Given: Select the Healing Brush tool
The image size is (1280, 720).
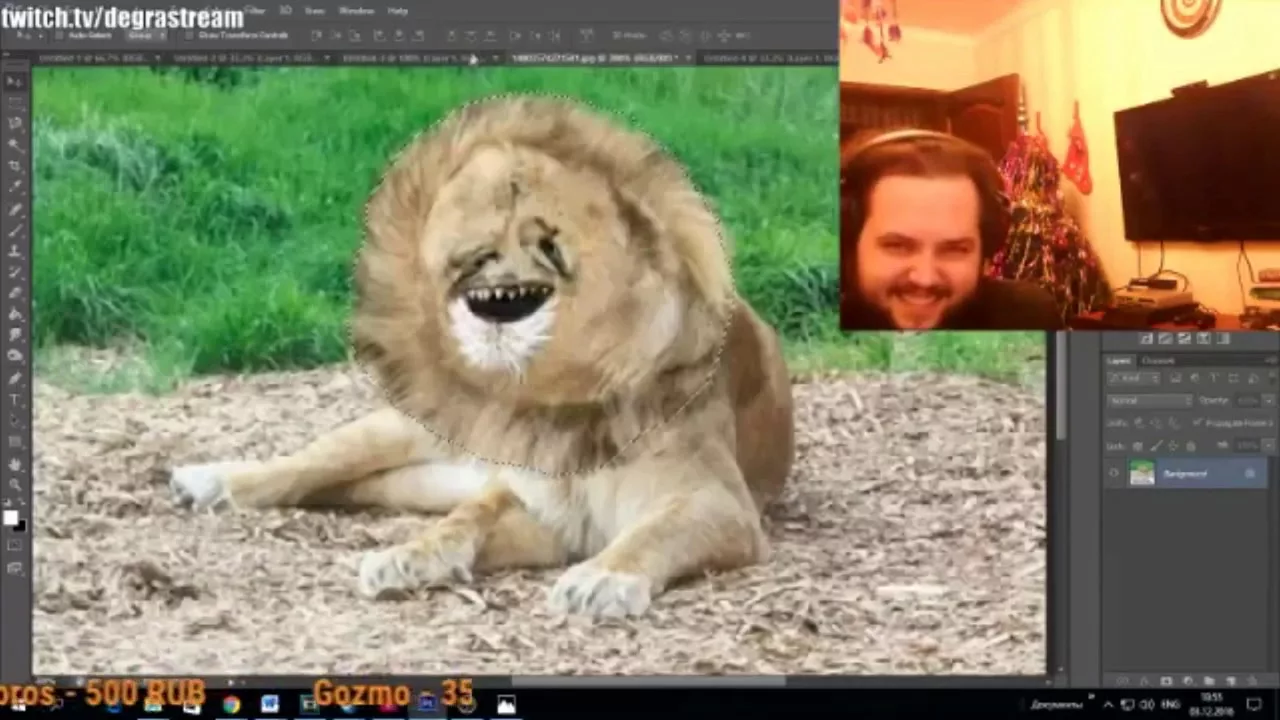Looking at the screenshot, I should (x=15, y=210).
